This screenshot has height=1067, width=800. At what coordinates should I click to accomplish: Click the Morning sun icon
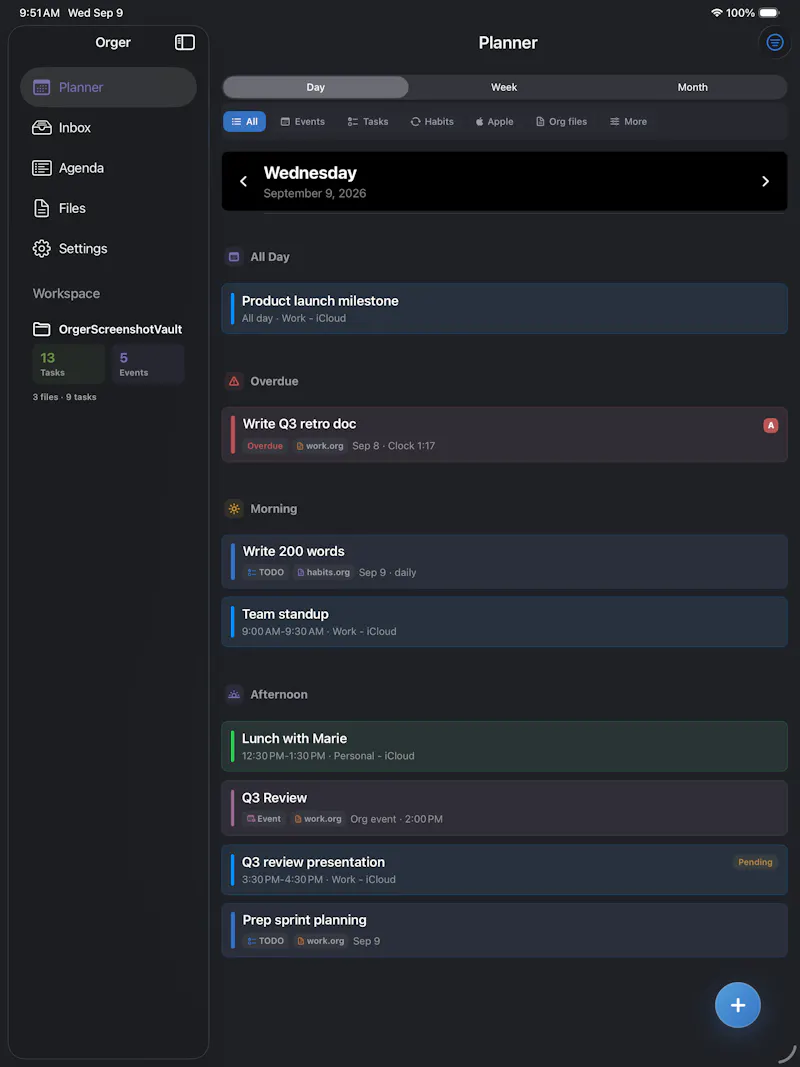click(x=234, y=508)
